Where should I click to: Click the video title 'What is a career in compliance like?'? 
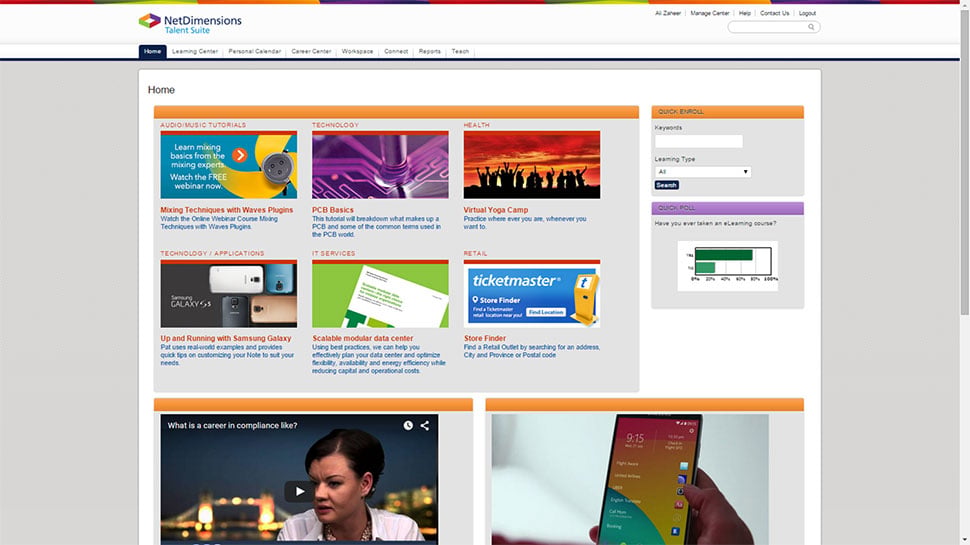click(x=233, y=426)
